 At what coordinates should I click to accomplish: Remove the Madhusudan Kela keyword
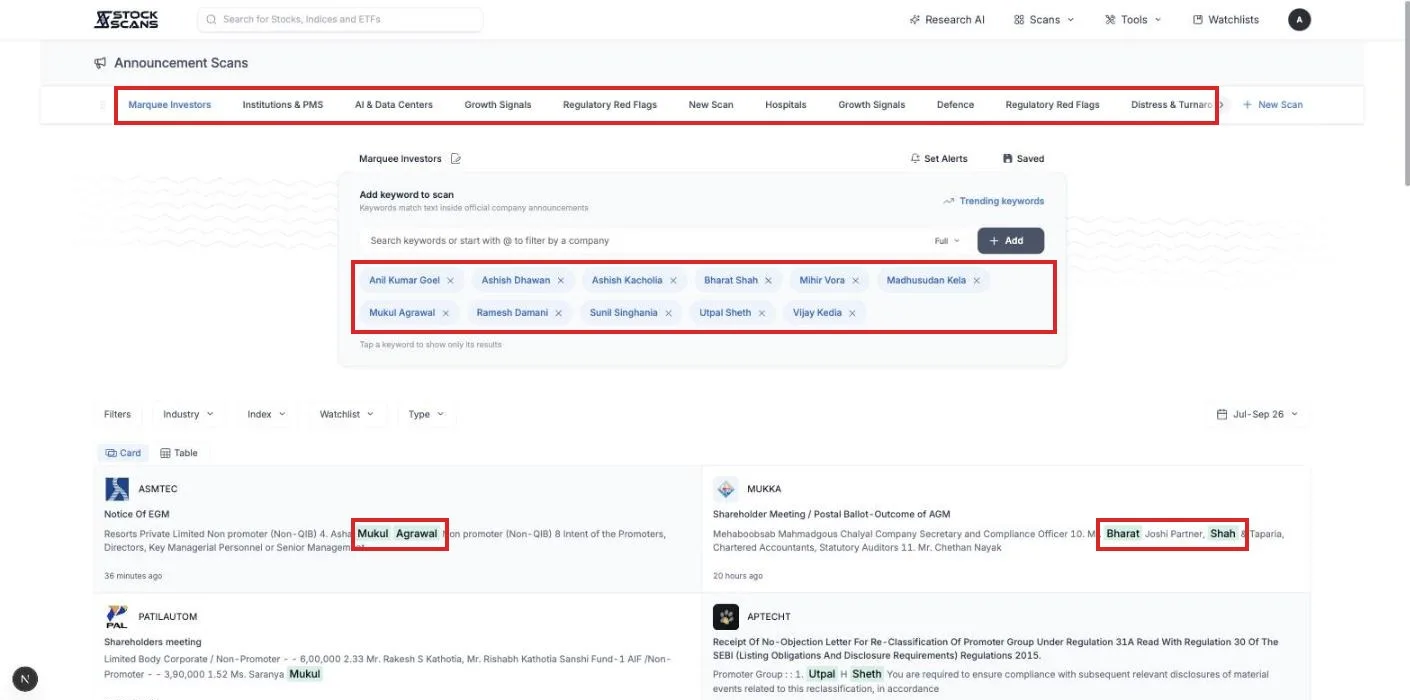click(x=976, y=281)
